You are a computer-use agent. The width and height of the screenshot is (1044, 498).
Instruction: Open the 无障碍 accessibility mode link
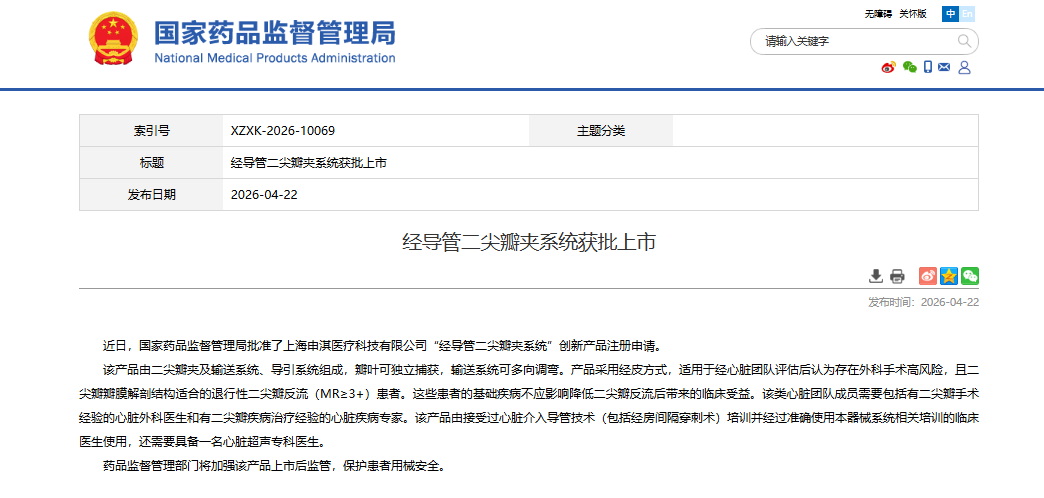878,14
